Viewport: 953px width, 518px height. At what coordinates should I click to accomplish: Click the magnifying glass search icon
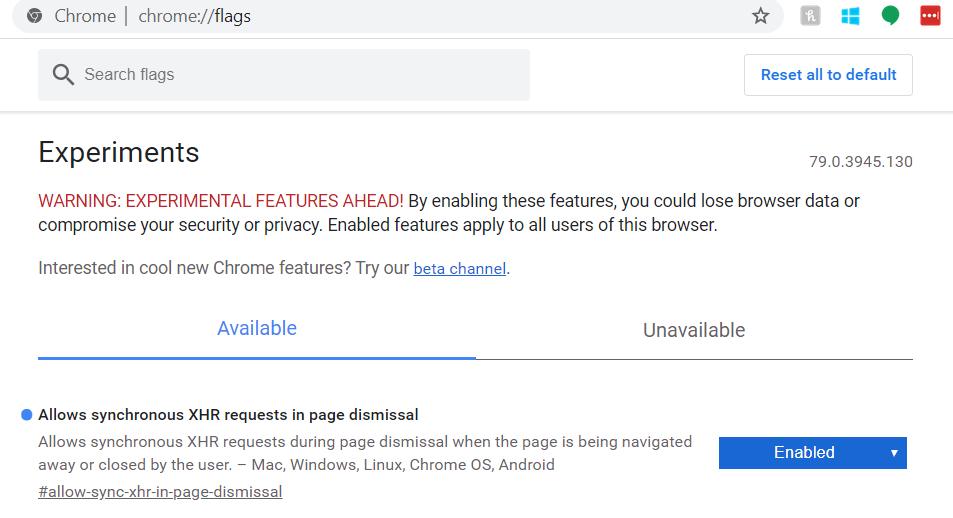pyautogui.click(x=63, y=75)
